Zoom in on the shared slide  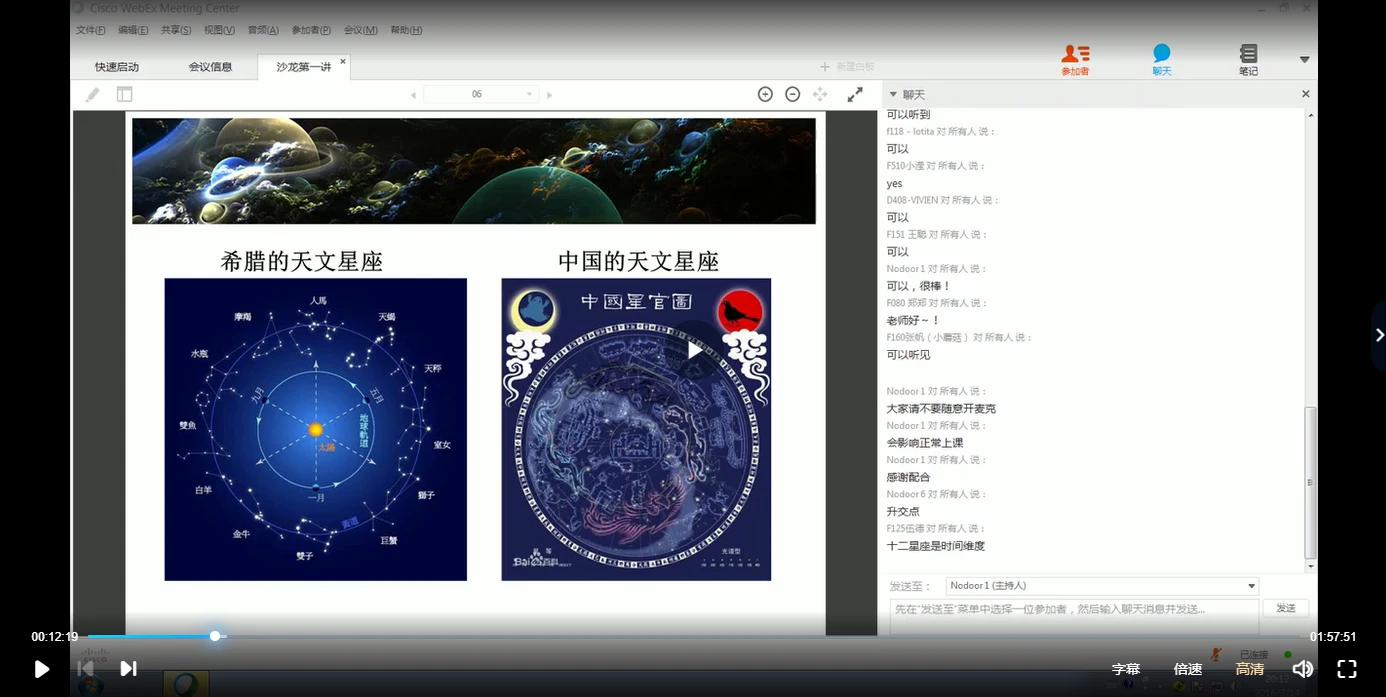tap(765, 94)
